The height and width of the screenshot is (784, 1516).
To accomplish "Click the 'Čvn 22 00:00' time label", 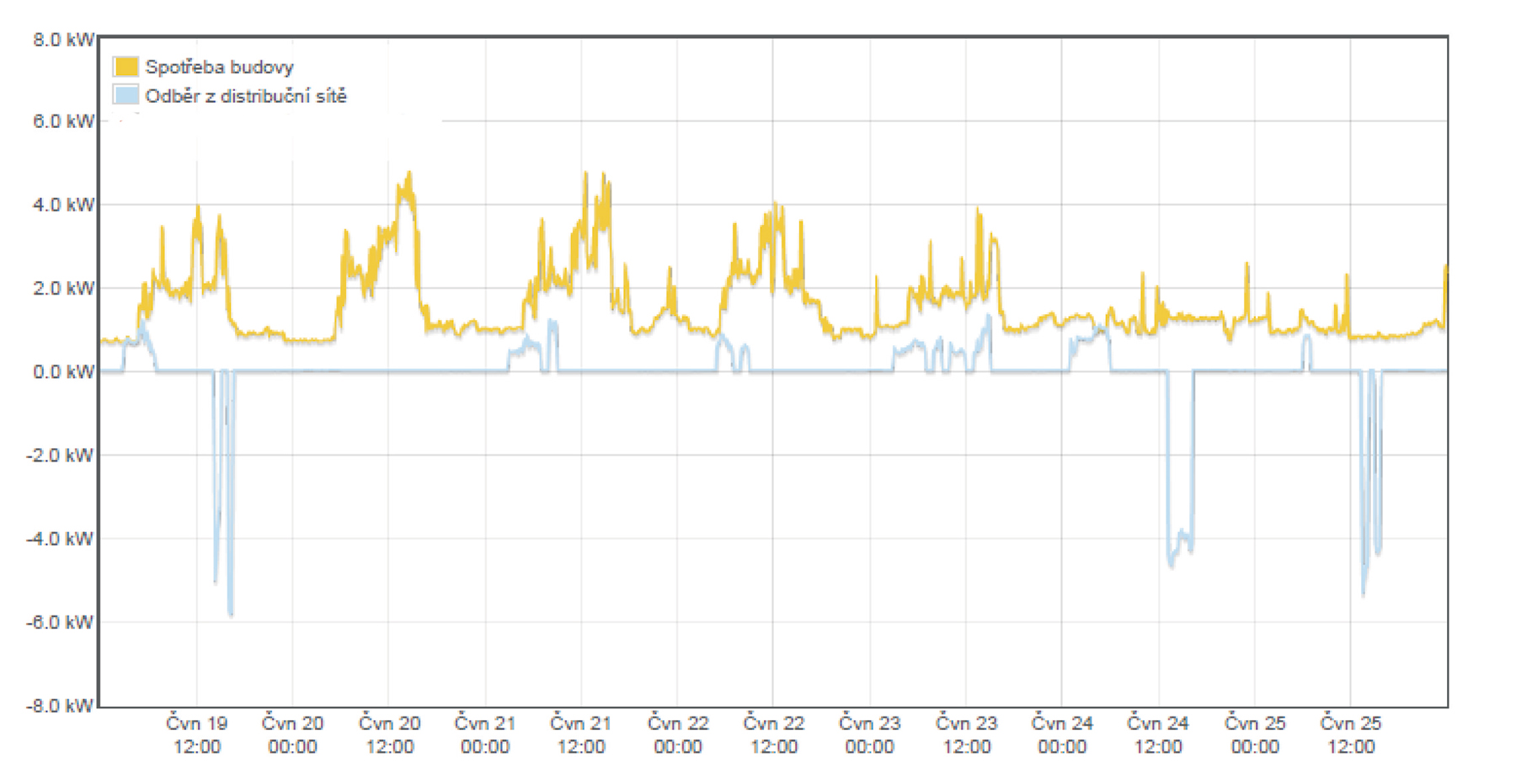I will point(678,734).
